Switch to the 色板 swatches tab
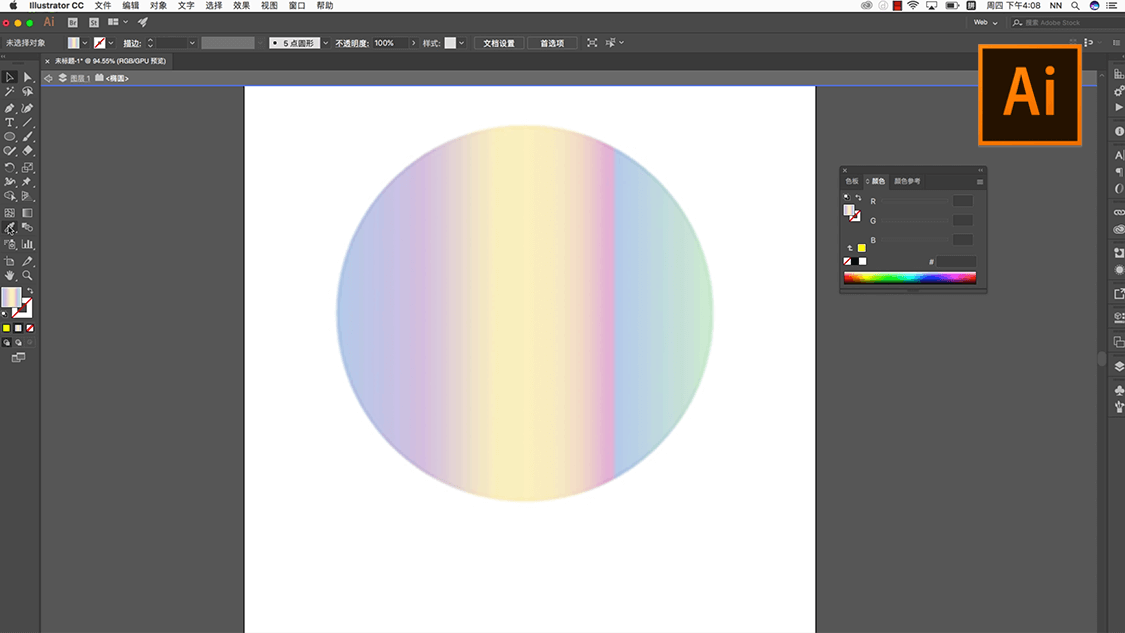 pyautogui.click(x=852, y=181)
